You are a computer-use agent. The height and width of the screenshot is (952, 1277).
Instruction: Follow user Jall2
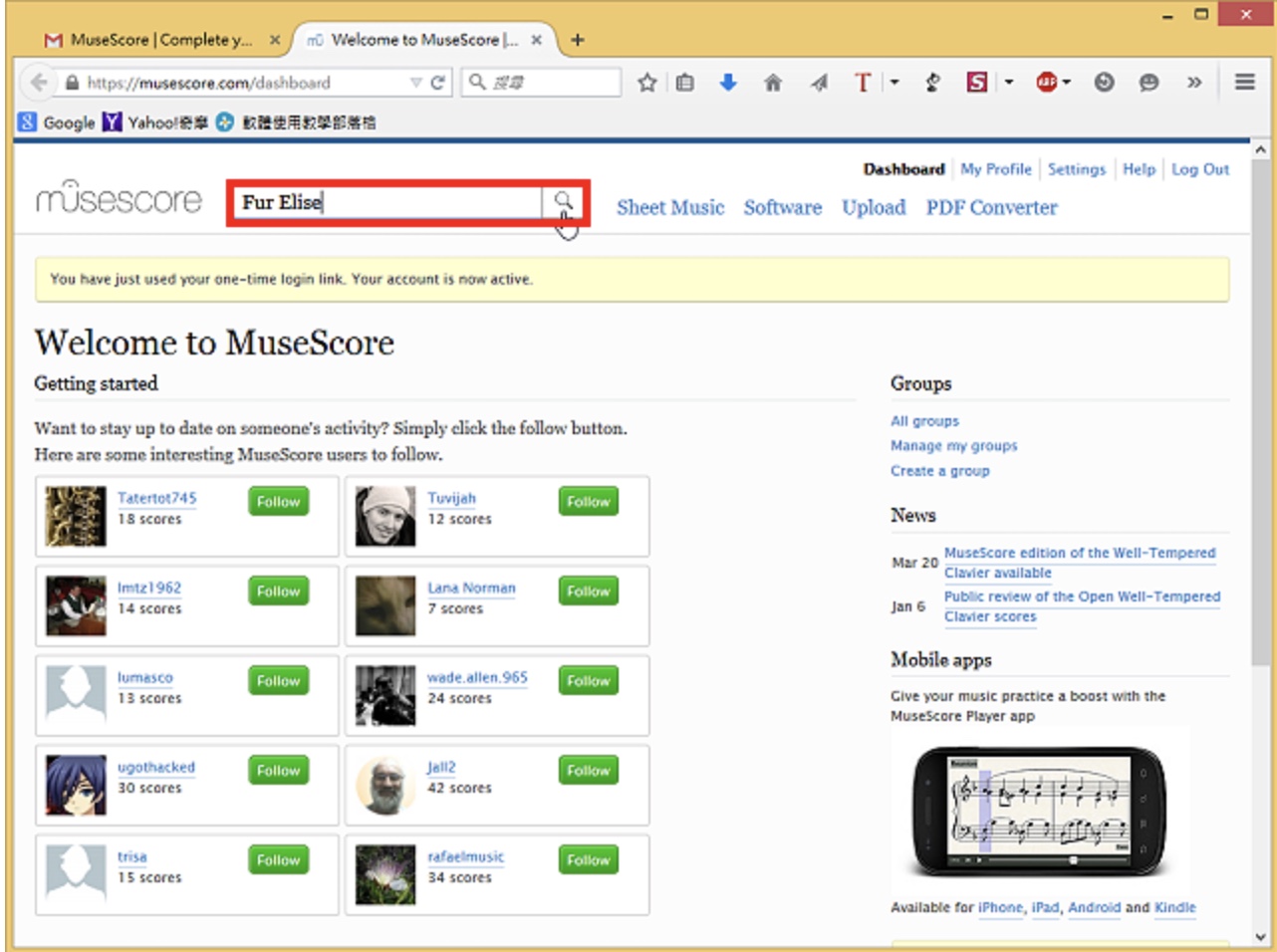[x=588, y=771]
